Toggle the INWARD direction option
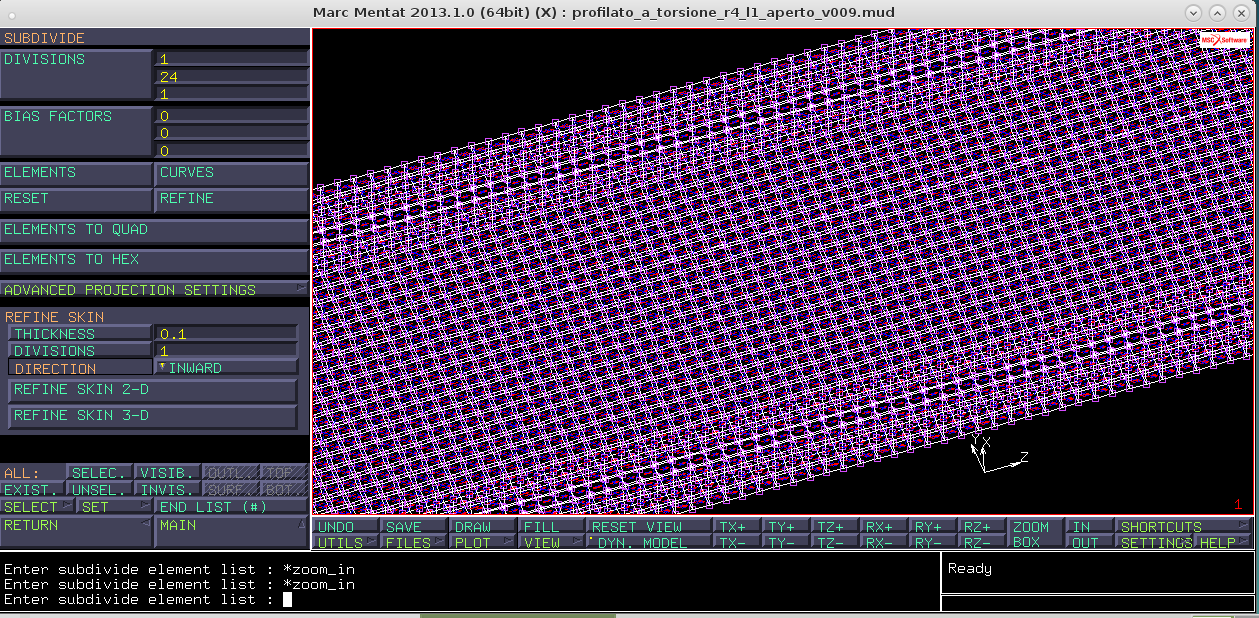Viewport: 1259px width, 618px height. [226, 368]
